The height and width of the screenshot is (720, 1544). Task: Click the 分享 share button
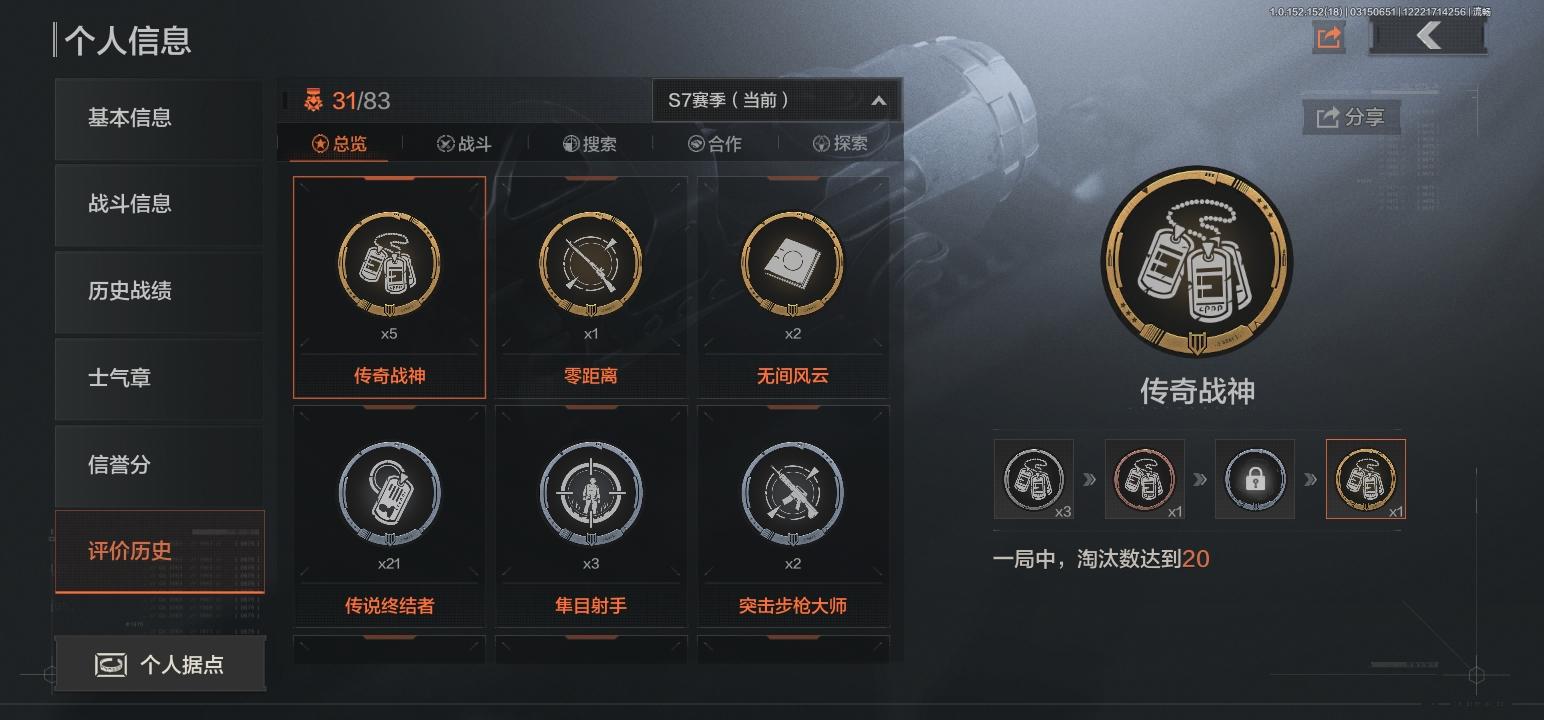click(1351, 117)
